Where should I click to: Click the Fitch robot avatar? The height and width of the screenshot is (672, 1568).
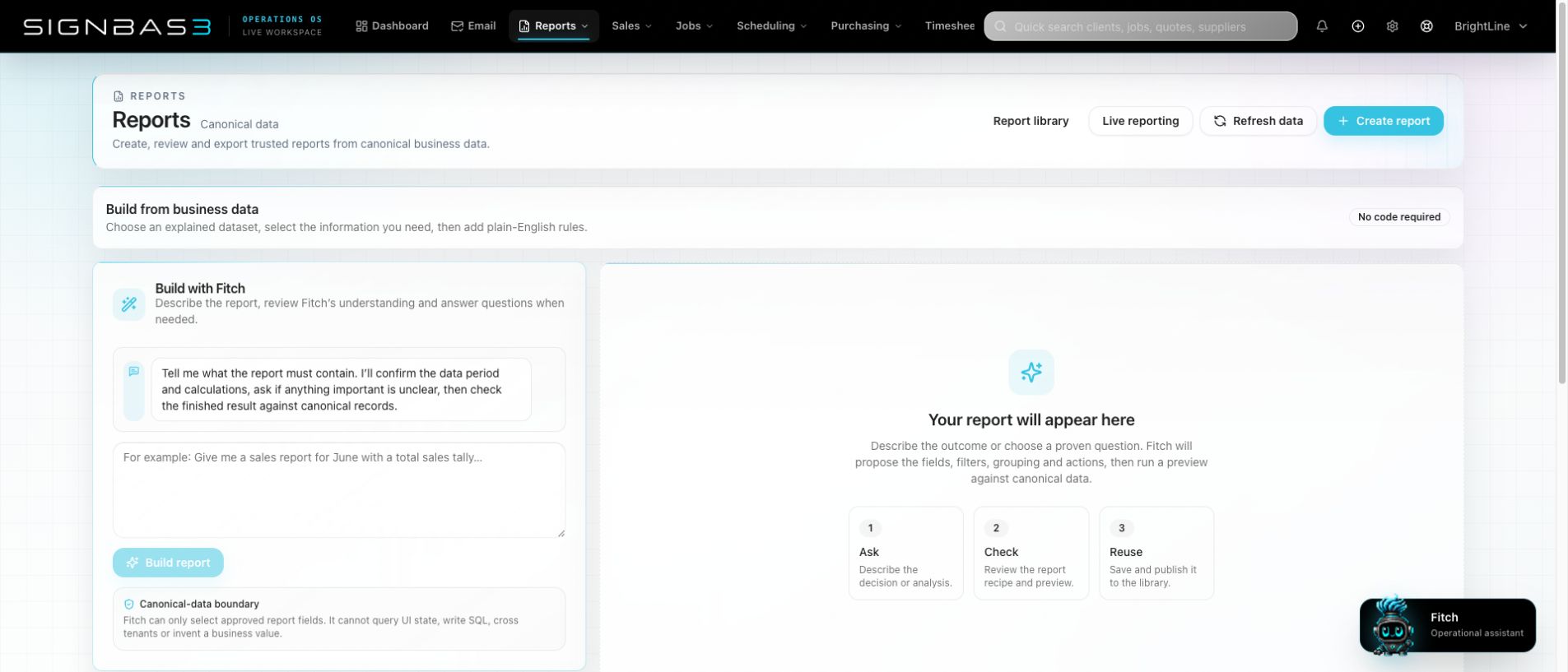[1393, 626]
